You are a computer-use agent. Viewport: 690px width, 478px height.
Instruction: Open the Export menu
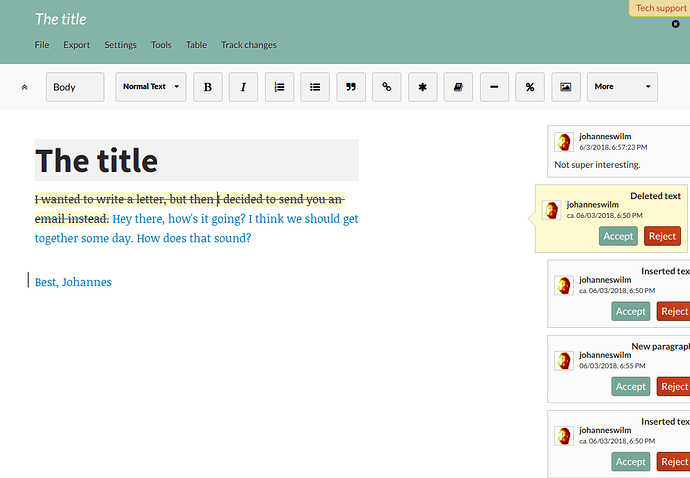(77, 45)
